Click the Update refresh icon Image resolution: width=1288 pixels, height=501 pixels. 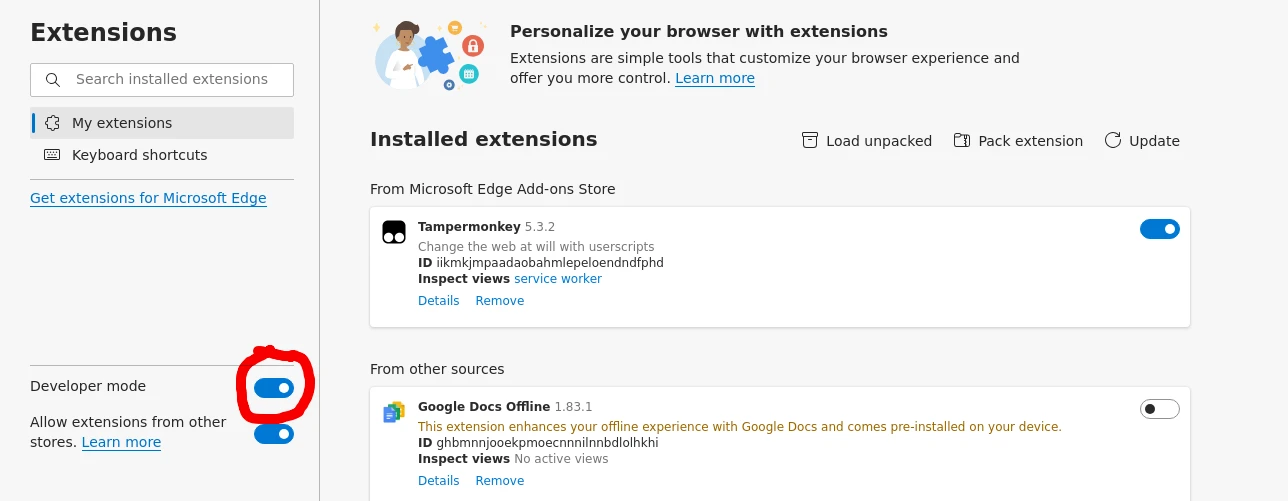tap(1113, 140)
